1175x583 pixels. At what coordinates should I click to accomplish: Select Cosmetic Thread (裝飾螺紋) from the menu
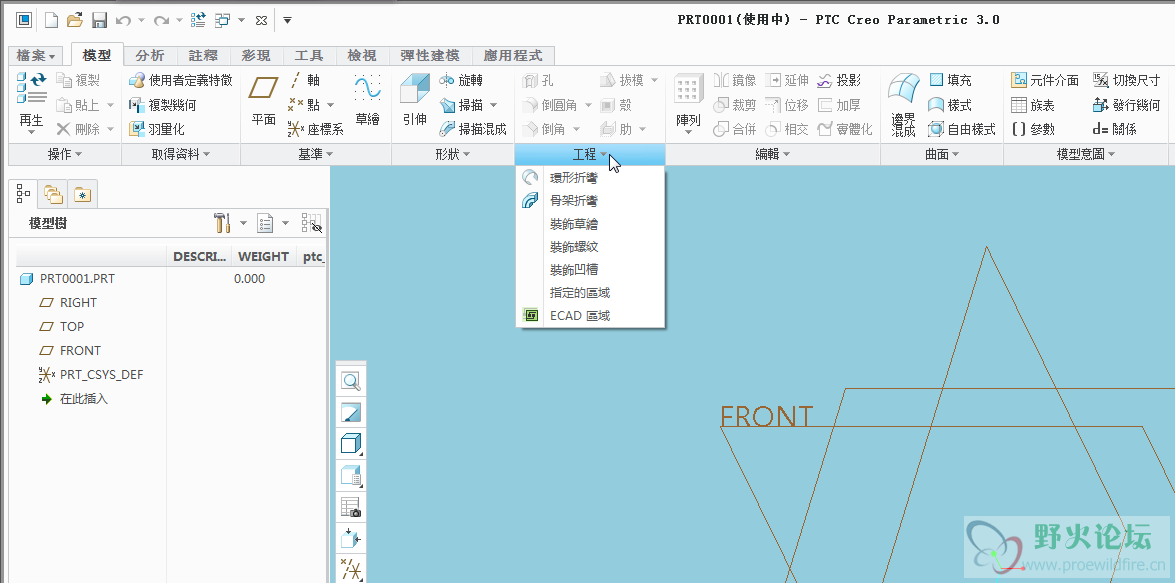[590, 247]
